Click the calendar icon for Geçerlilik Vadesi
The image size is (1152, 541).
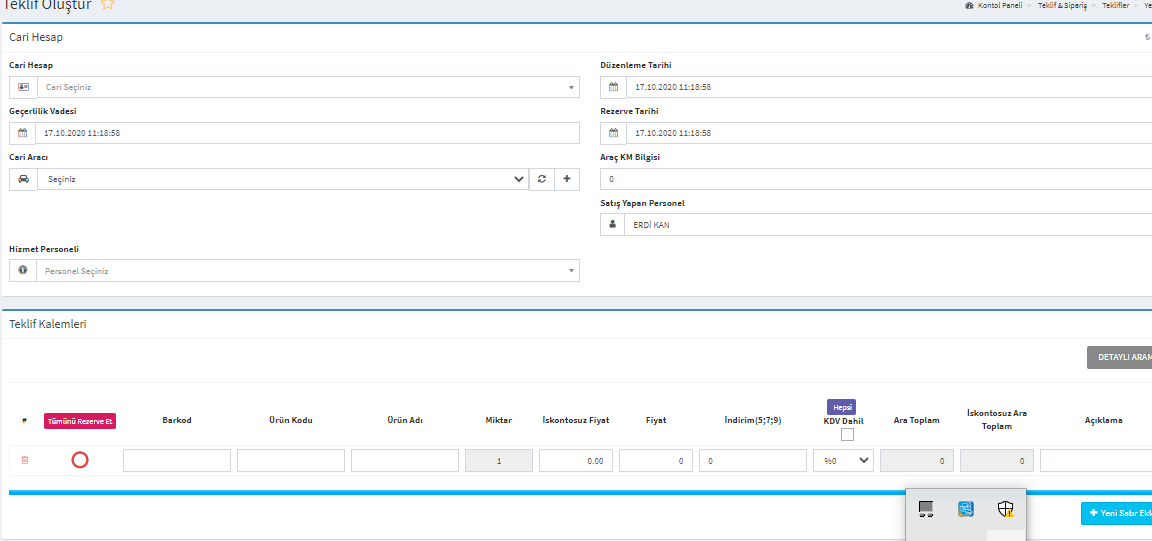point(23,133)
